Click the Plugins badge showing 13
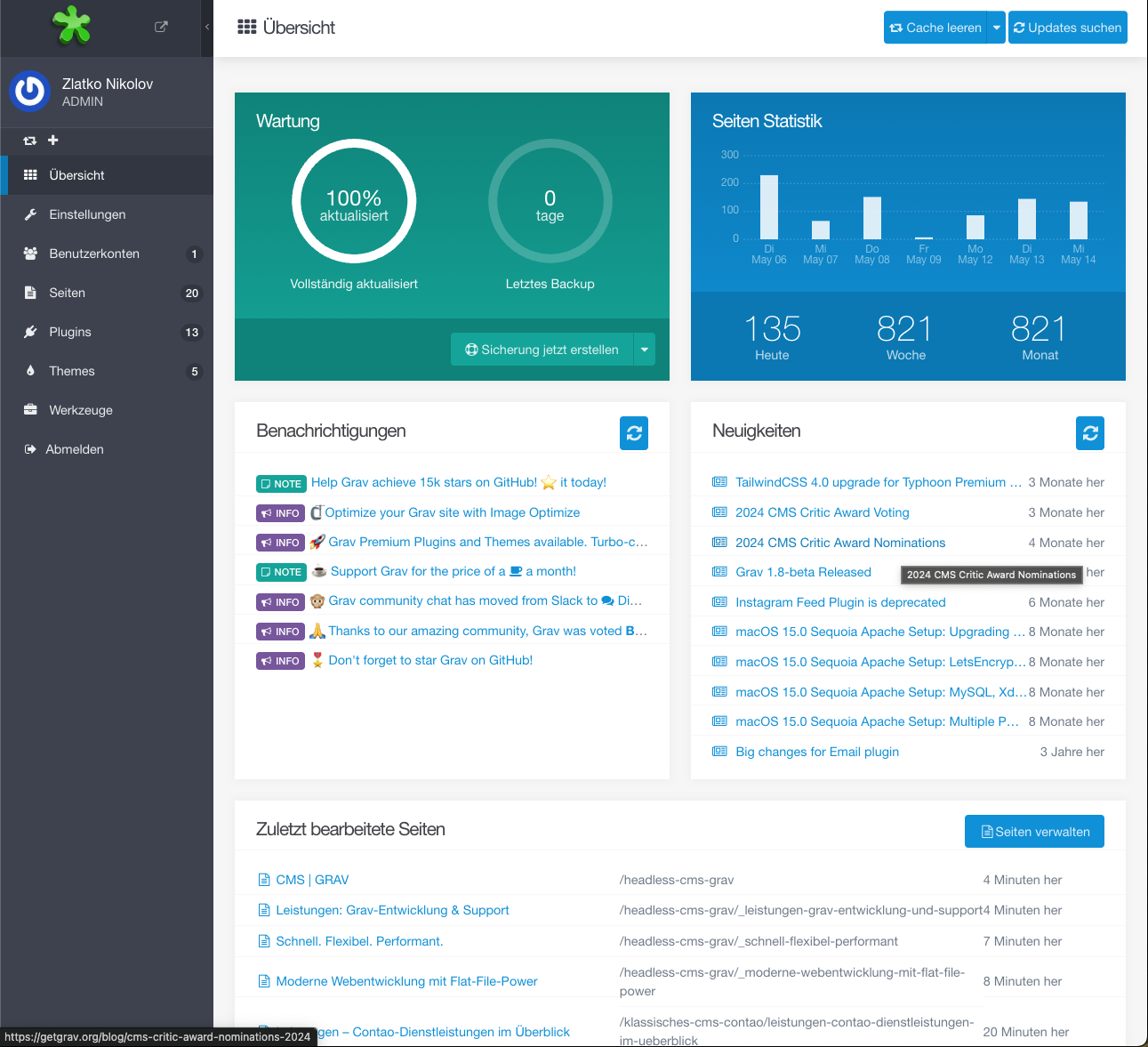The image size is (1148, 1047). pos(192,333)
